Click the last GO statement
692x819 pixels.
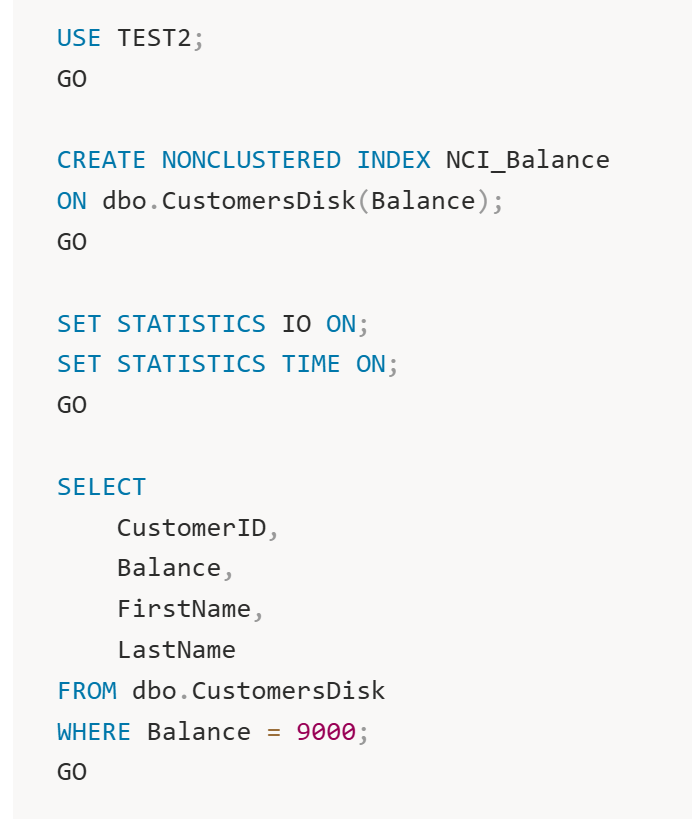72,772
